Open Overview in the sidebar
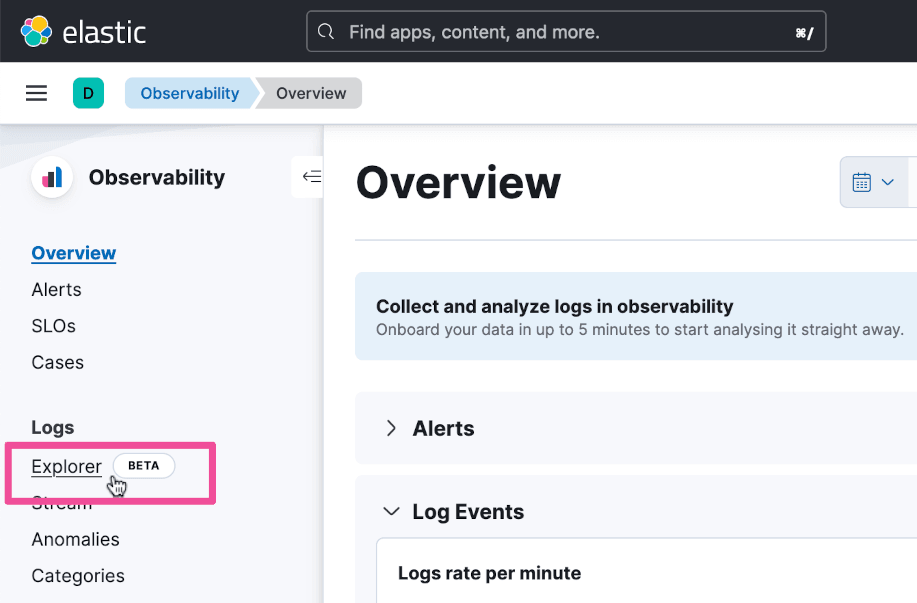 [74, 253]
